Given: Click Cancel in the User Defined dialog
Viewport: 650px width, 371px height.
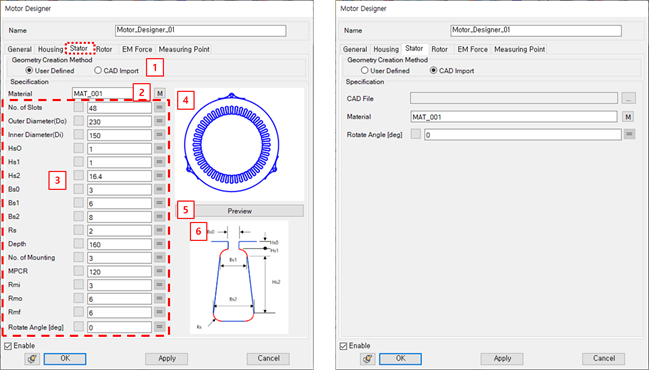Looking at the screenshot, I should 268,359.
